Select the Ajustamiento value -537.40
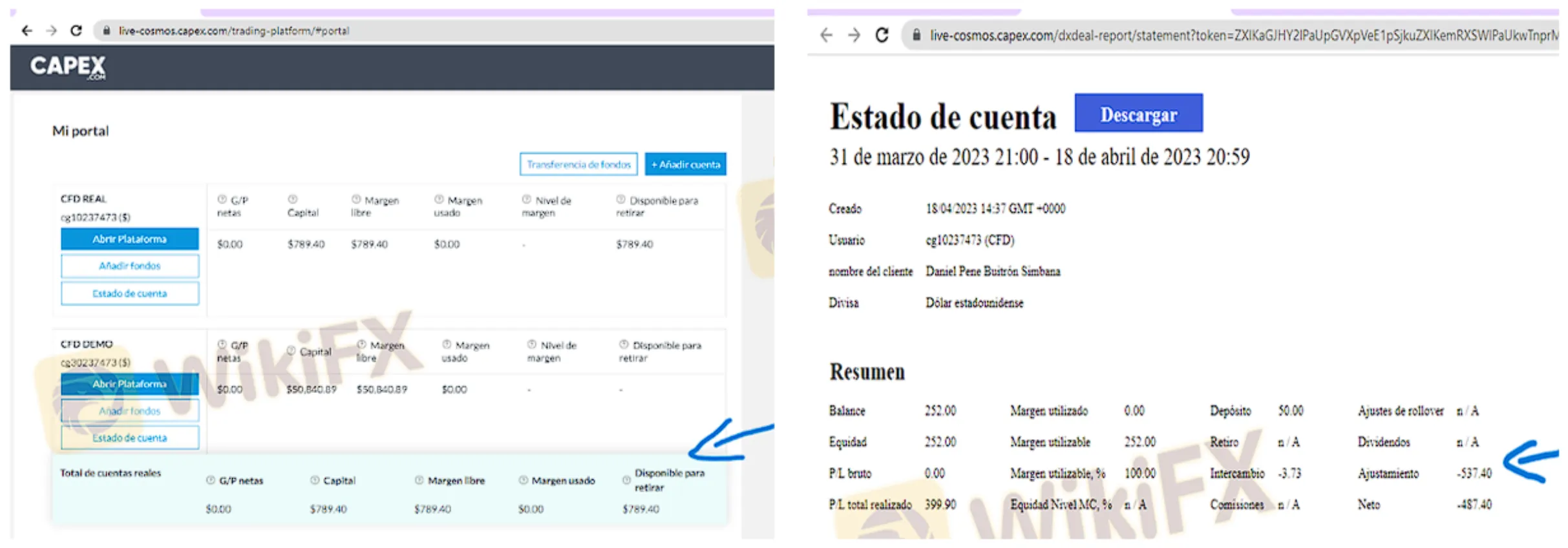The image size is (1568, 548). (x=1474, y=473)
